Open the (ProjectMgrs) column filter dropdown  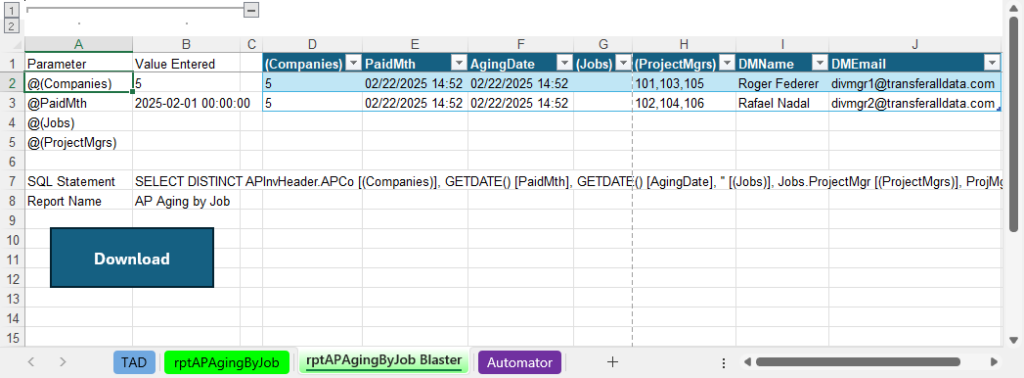pyautogui.click(x=727, y=63)
